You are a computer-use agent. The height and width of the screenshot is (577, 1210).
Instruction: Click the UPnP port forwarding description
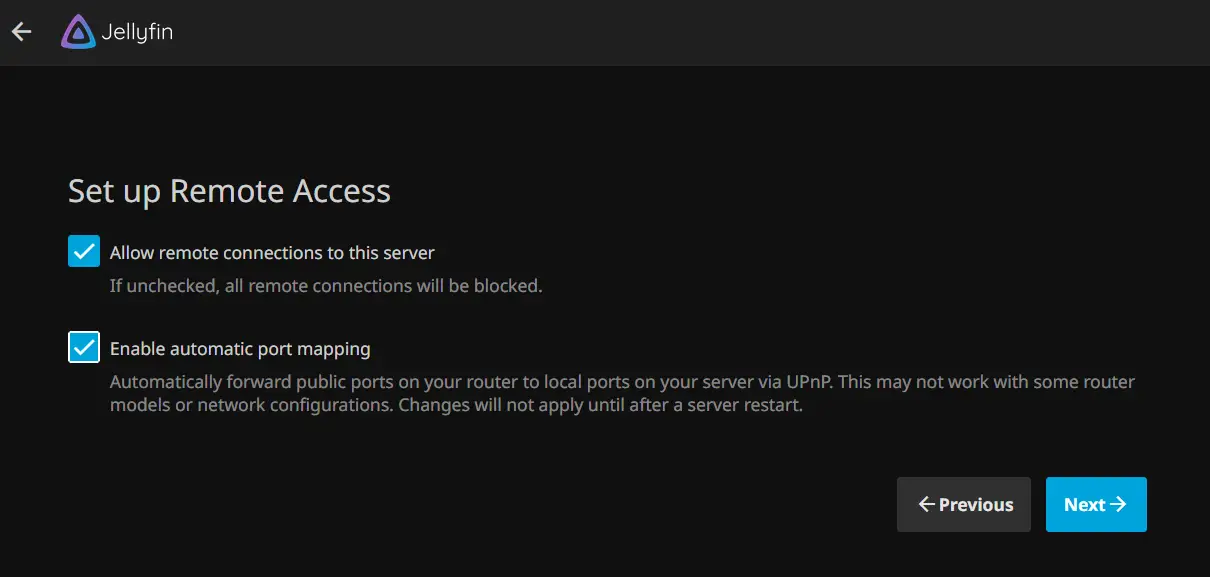[x=622, y=394]
